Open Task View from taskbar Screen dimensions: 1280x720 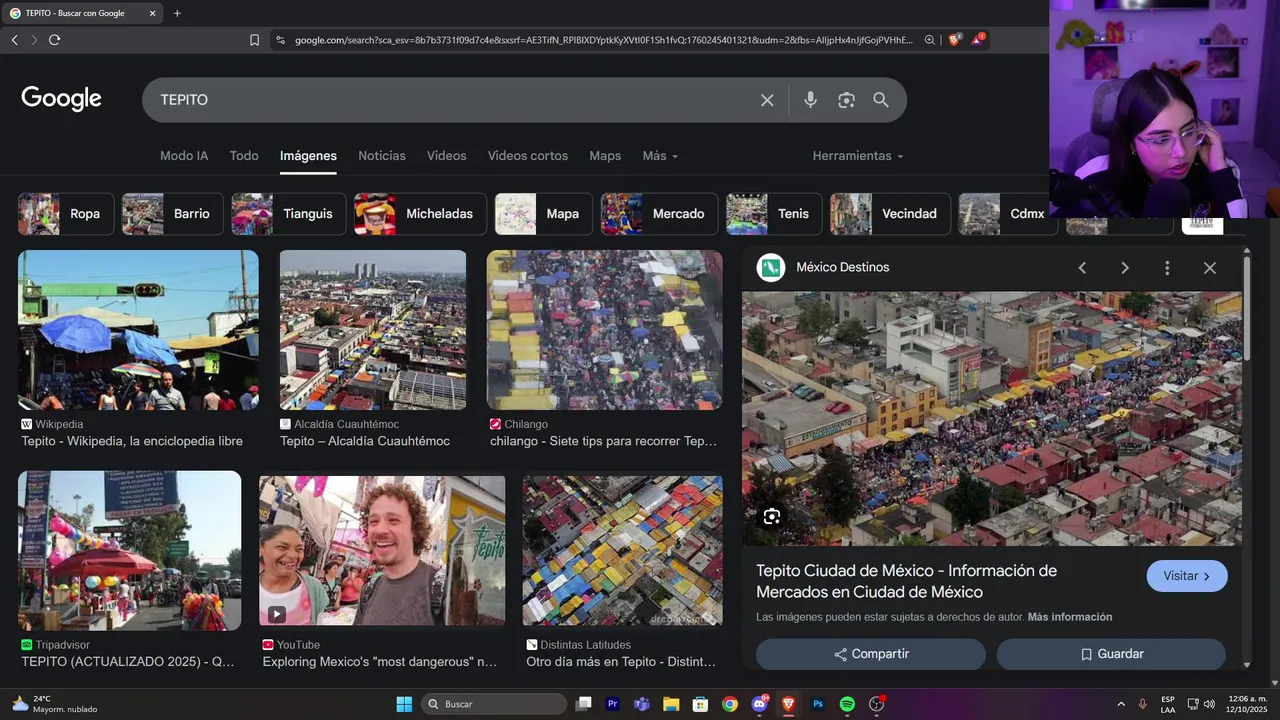(584, 704)
